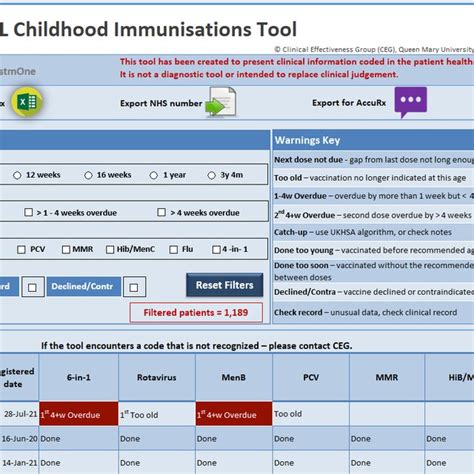Tick the > 4 weeks overdue checkbox
The image size is (474, 474).
pos(161,212)
